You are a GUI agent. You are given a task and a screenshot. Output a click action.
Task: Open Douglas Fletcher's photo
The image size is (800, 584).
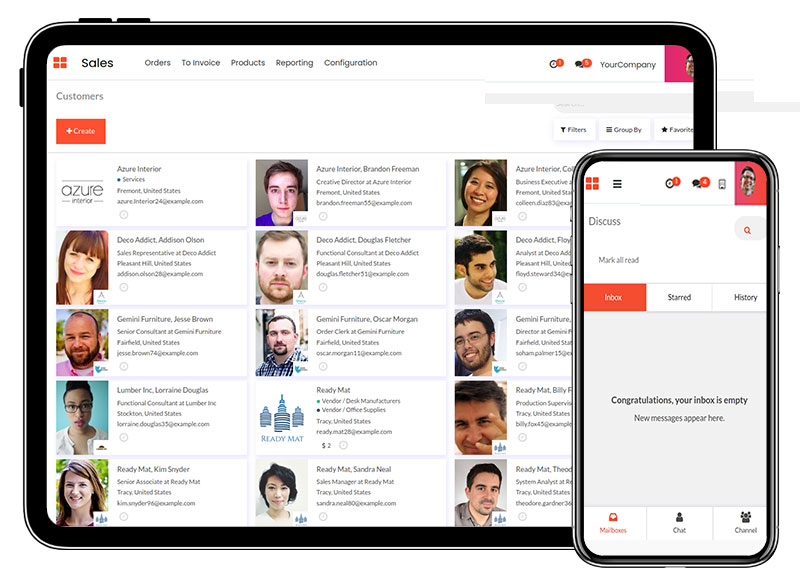(282, 267)
